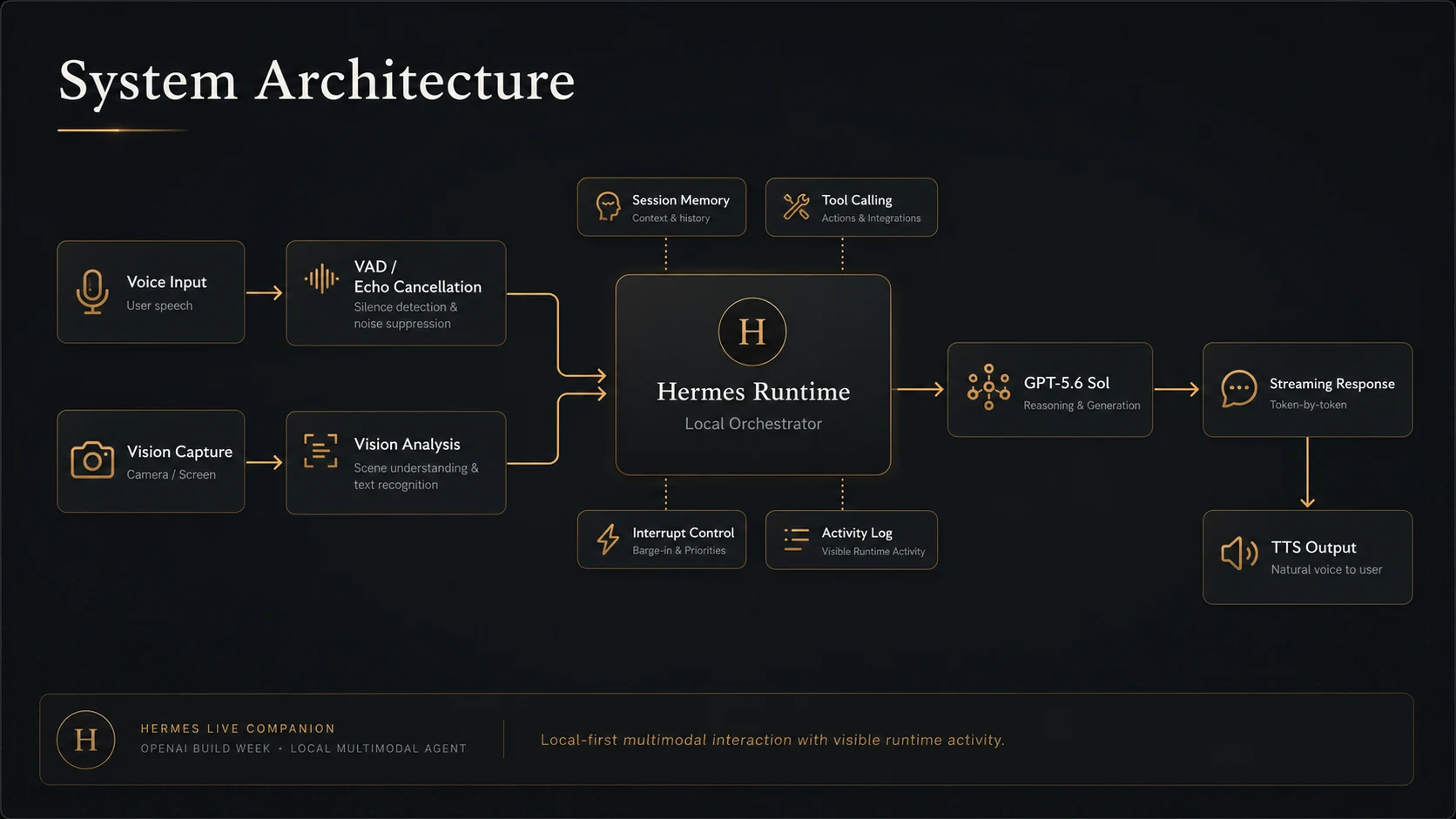Select the Hermes Runtime title text
The width and height of the screenshot is (1456, 819).
[753, 392]
